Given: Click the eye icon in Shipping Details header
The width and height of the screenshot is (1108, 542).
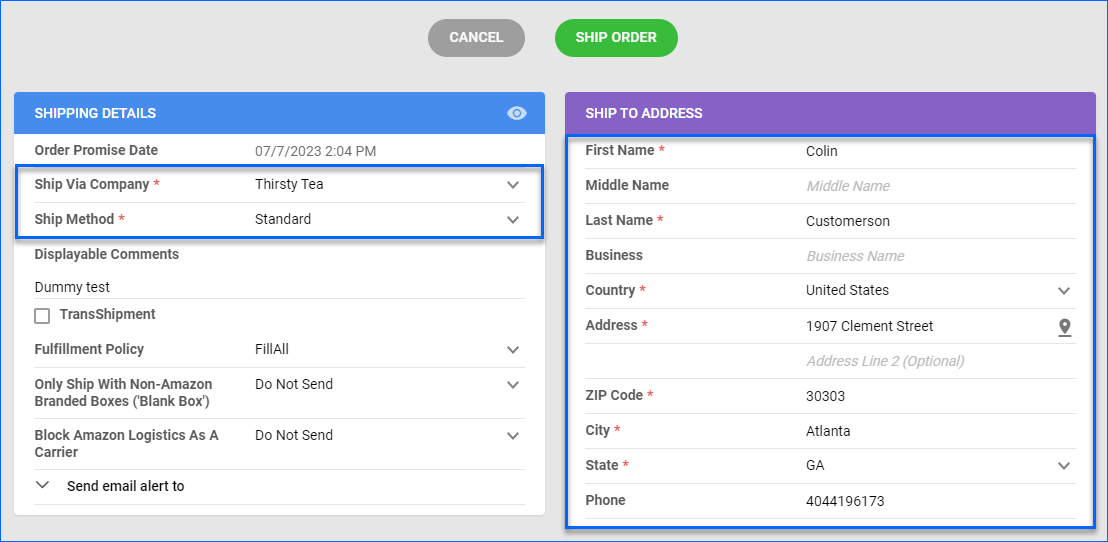Looking at the screenshot, I should click(517, 113).
